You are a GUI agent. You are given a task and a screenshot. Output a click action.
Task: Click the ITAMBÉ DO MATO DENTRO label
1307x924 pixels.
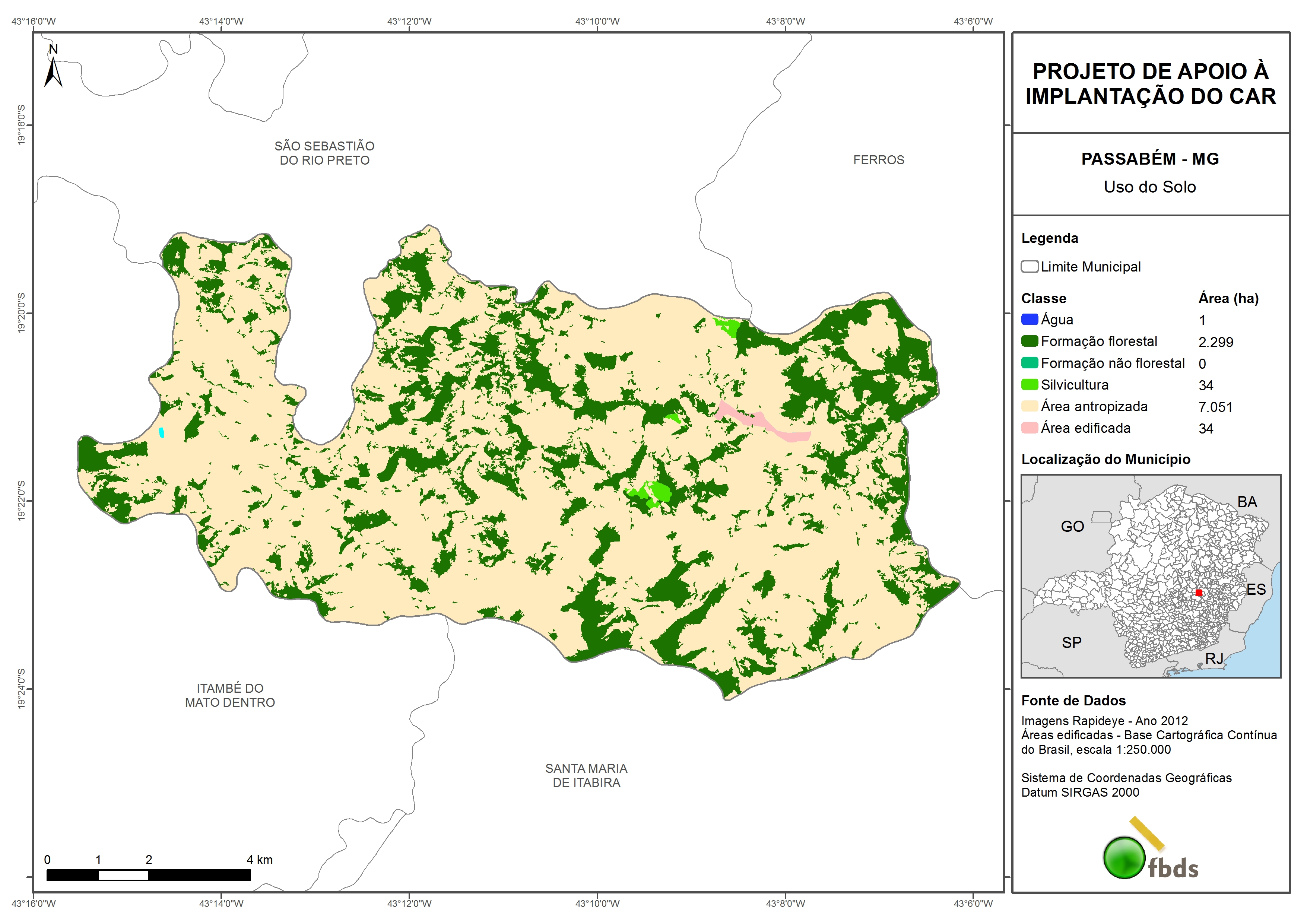click(230, 695)
